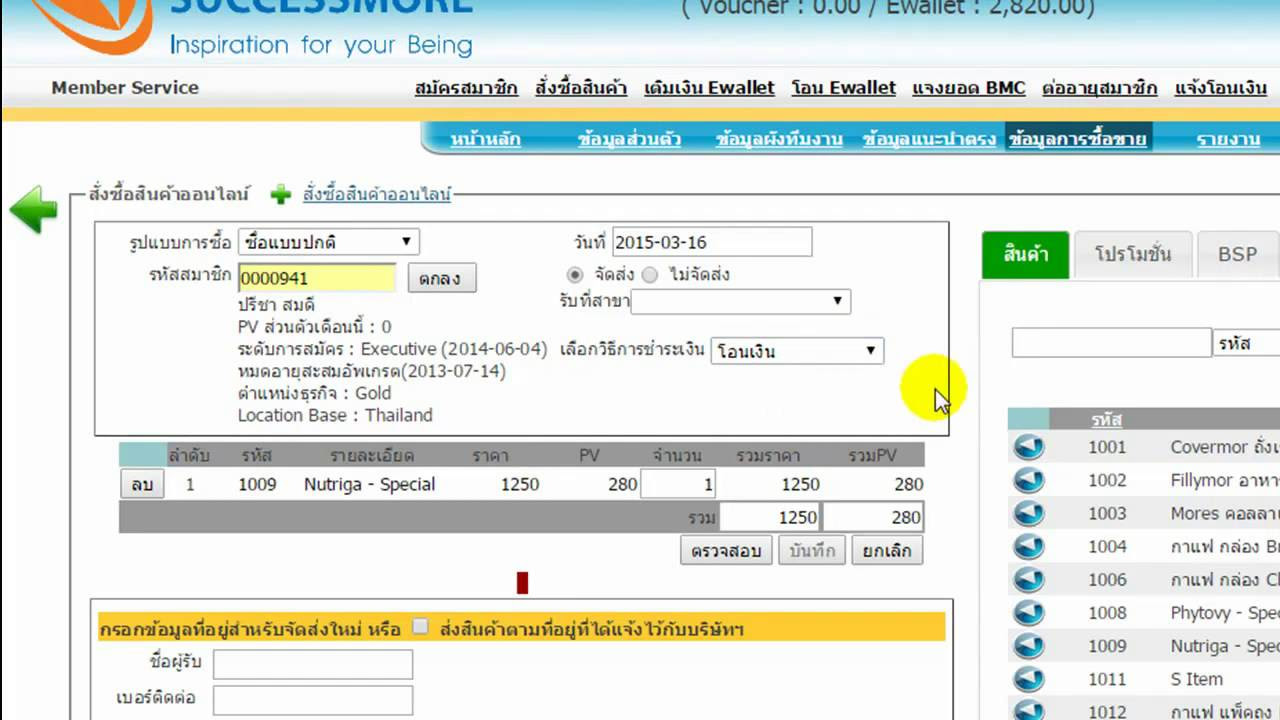The width and height of the screenshot is (1280, 720).
Task: Click the เบอร์ติดต่อ input field
Action: (313, 700)
